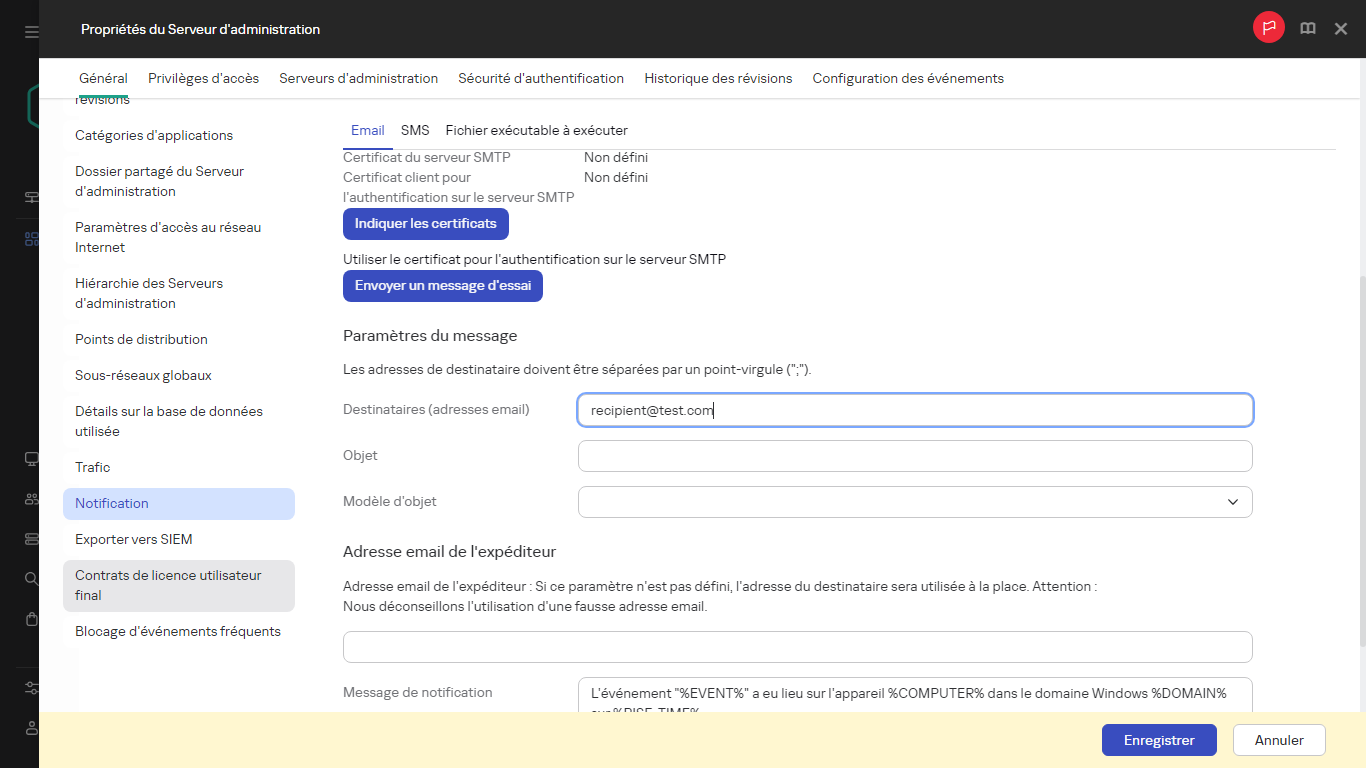Image resolution: width=1366 pixels, height=768 pixels.
Task: Open the online help book icon
Action: tap(1307, 28)
